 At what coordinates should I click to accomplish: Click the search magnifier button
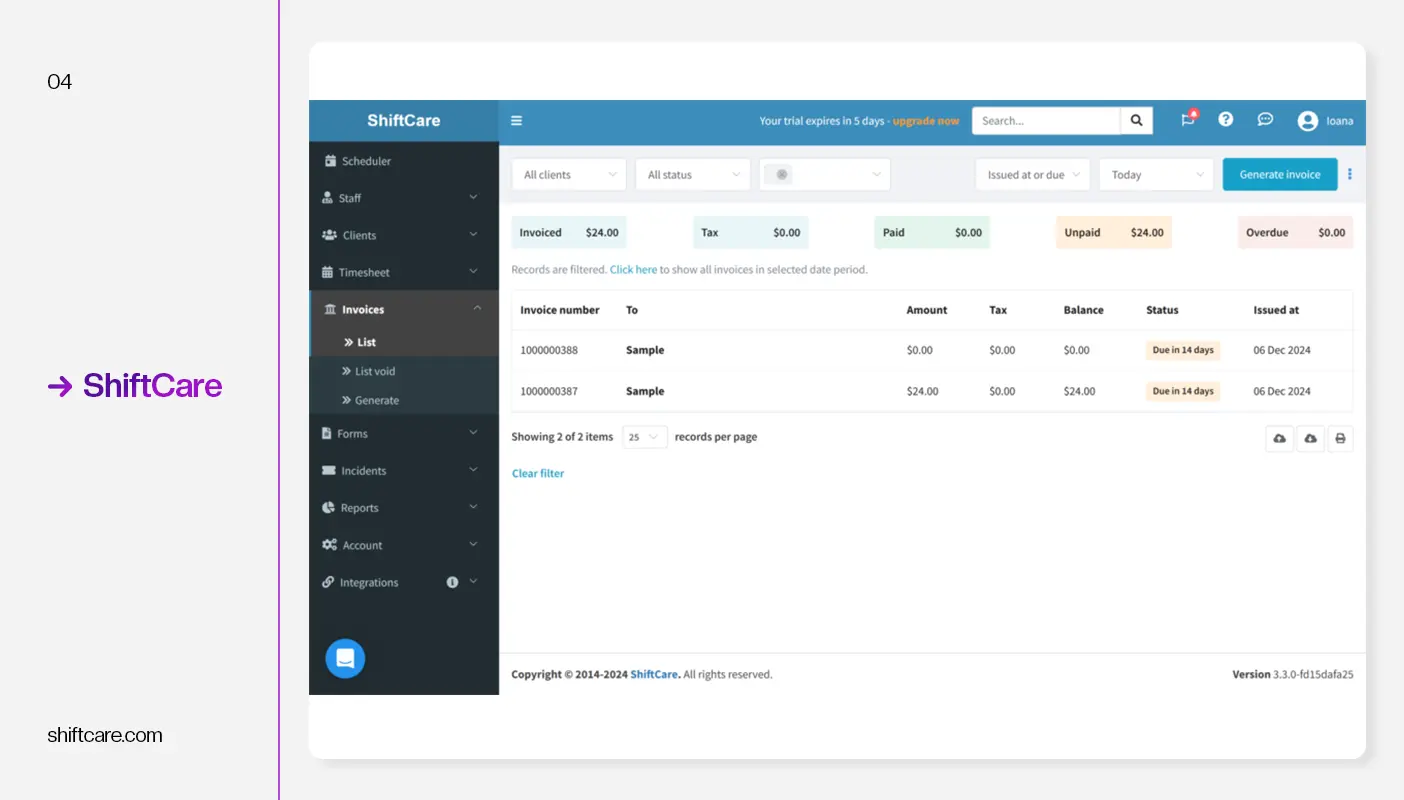tap(1136, 121)
